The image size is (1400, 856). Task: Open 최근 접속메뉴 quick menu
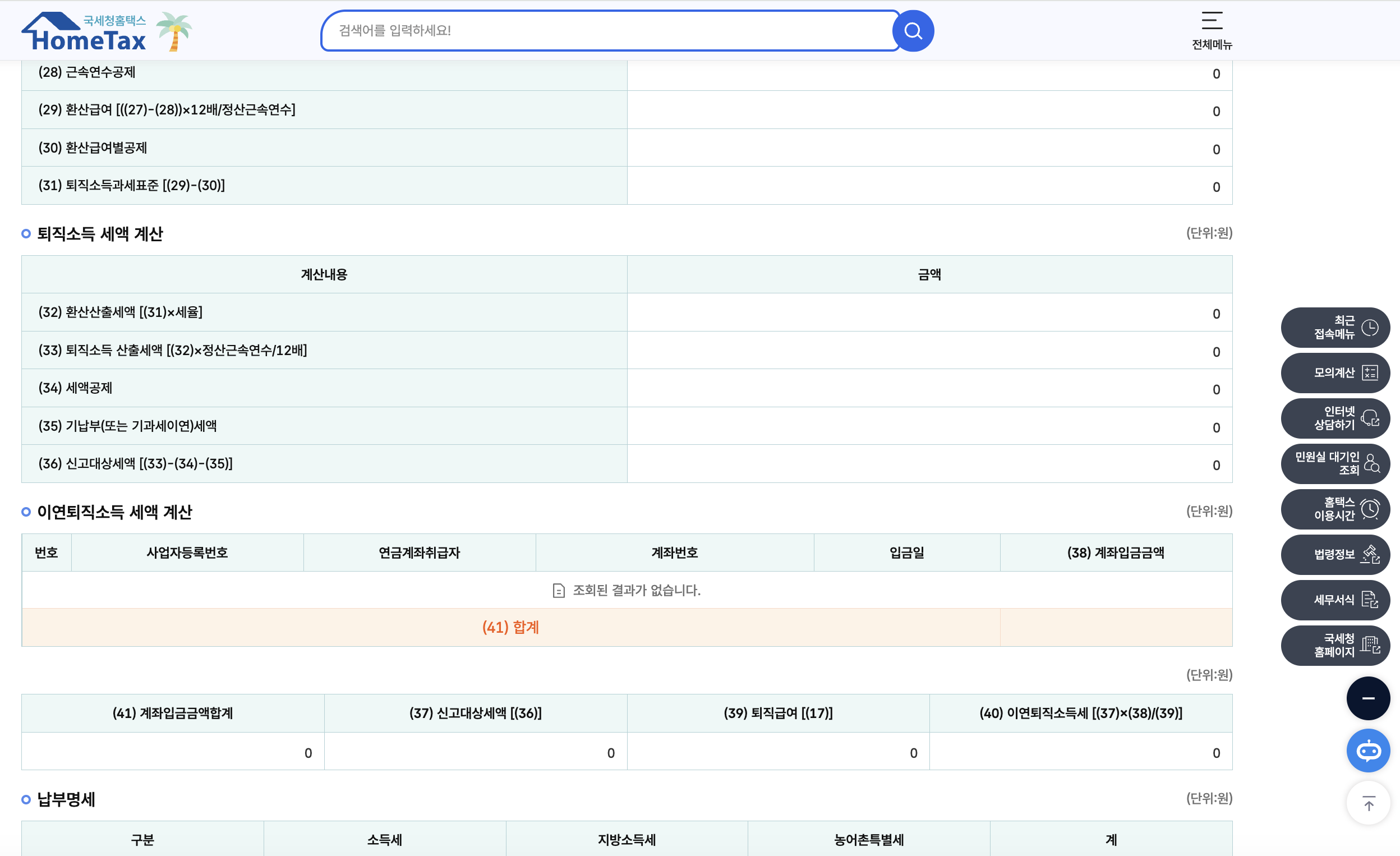point(1335,328)
